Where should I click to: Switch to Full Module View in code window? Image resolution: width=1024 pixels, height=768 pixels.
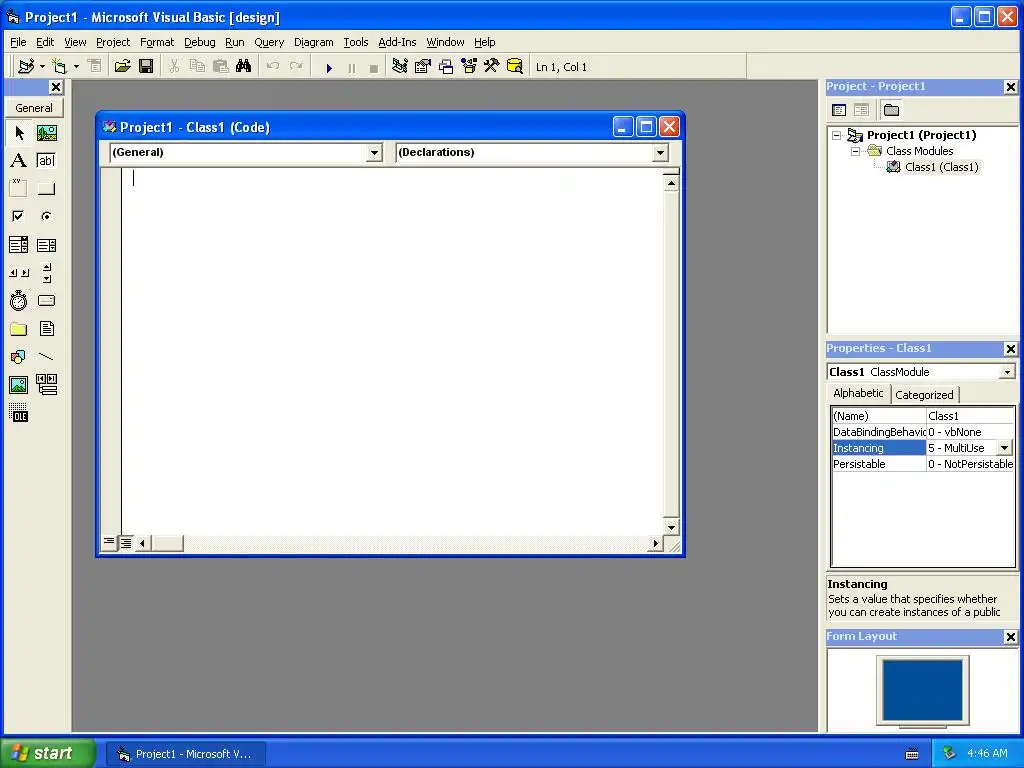point(125,542)
